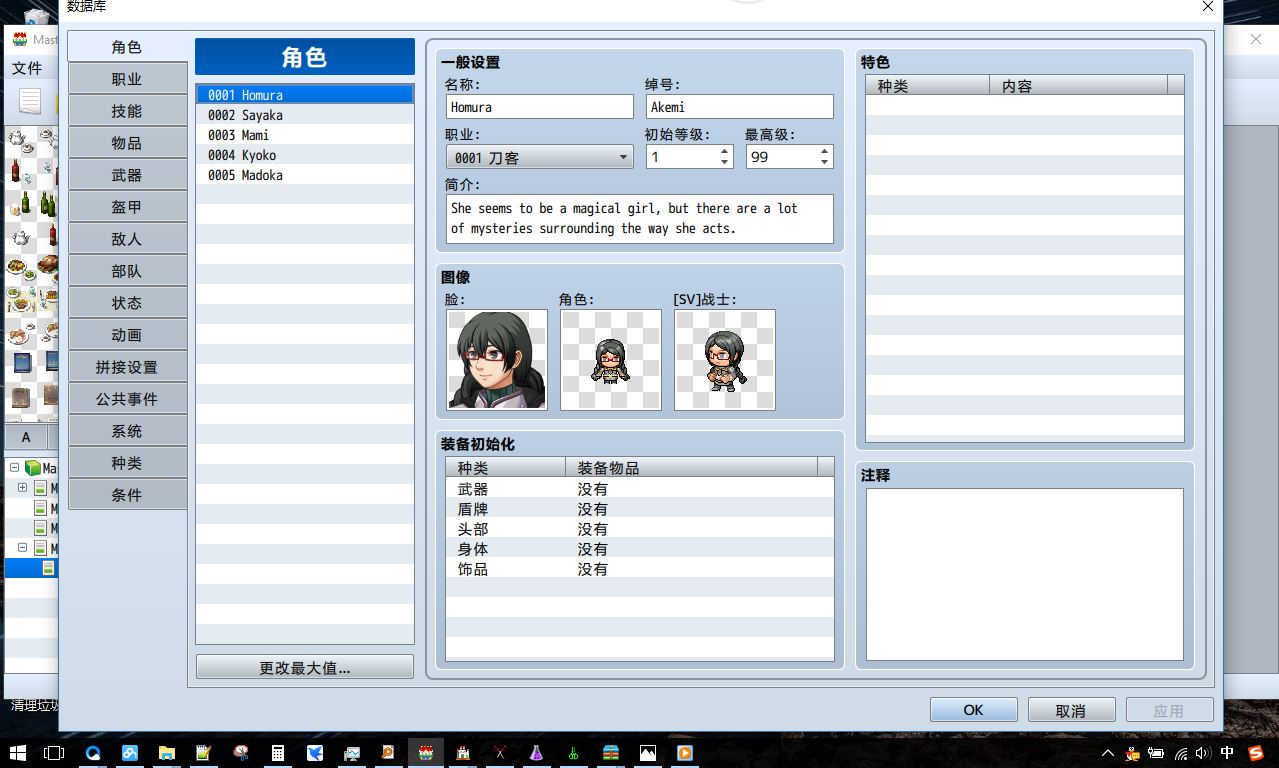The image size is (1279, 768).
Task: Increase the 初始等级 value with up arrow
Action: point(725,151)
